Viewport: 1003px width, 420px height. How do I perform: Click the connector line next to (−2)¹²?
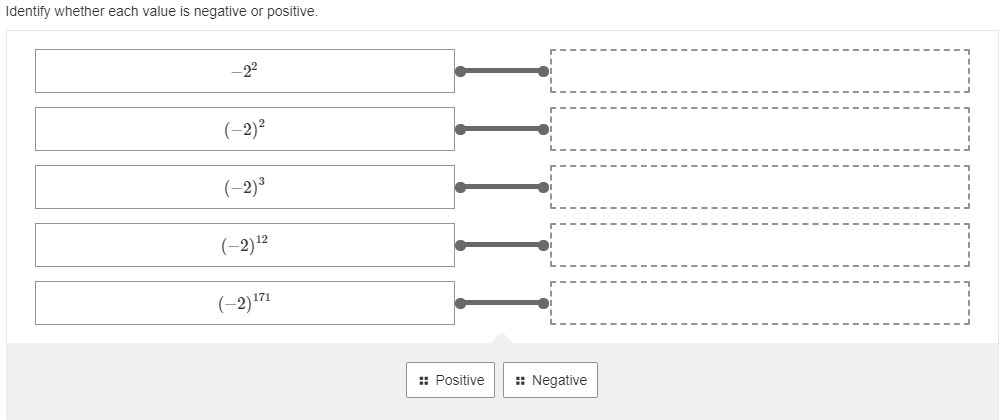coord(501,245)
